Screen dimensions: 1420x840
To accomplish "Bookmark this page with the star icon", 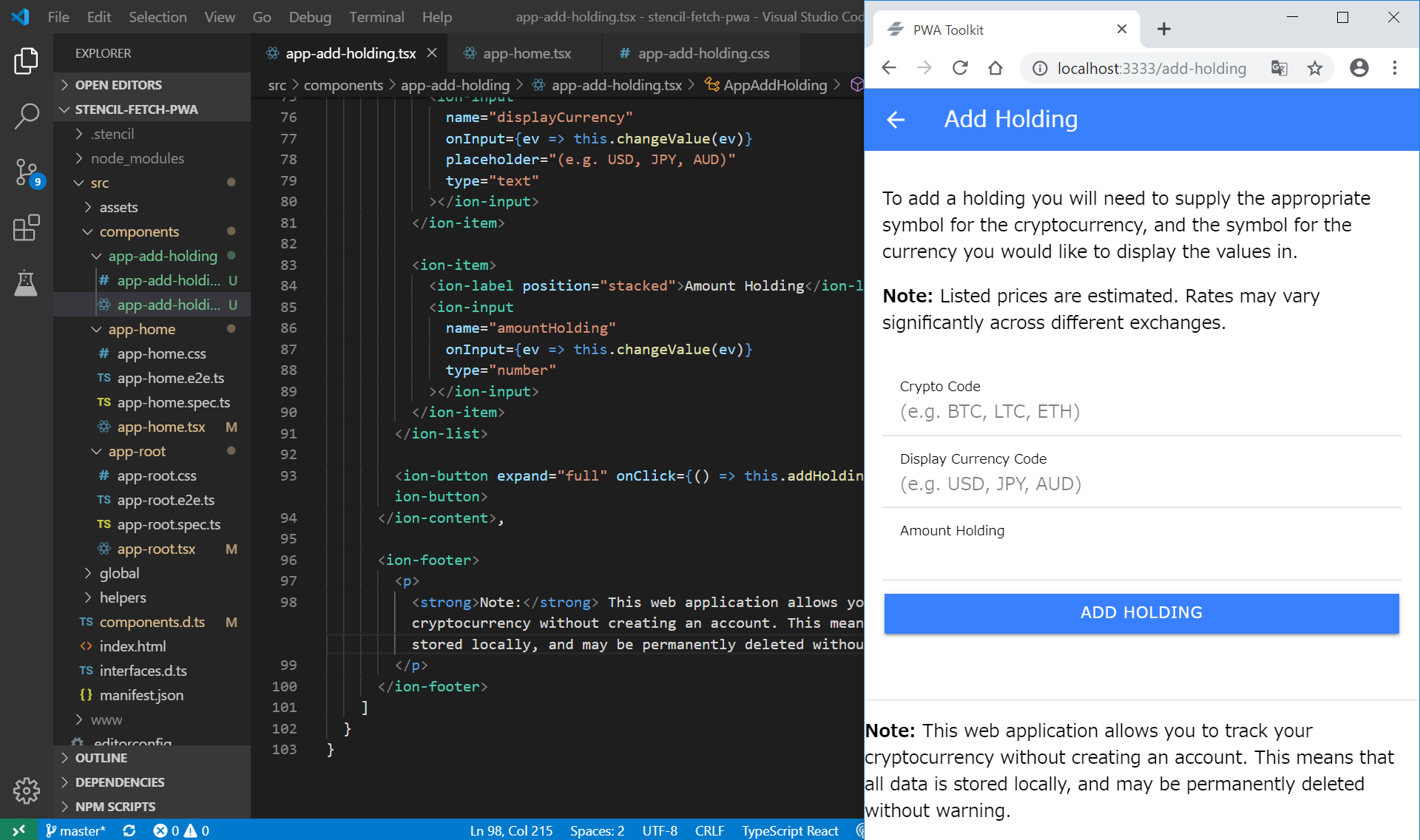I will 1314,68.
